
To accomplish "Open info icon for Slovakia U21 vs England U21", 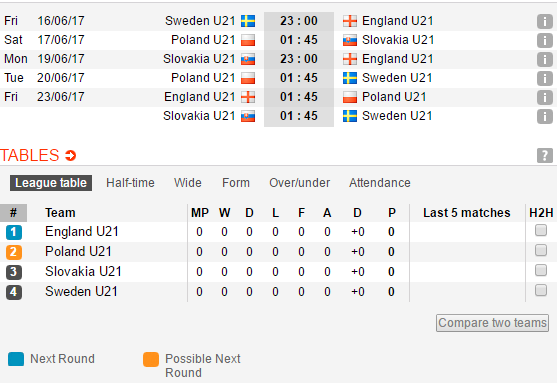I will pos(545,59).
